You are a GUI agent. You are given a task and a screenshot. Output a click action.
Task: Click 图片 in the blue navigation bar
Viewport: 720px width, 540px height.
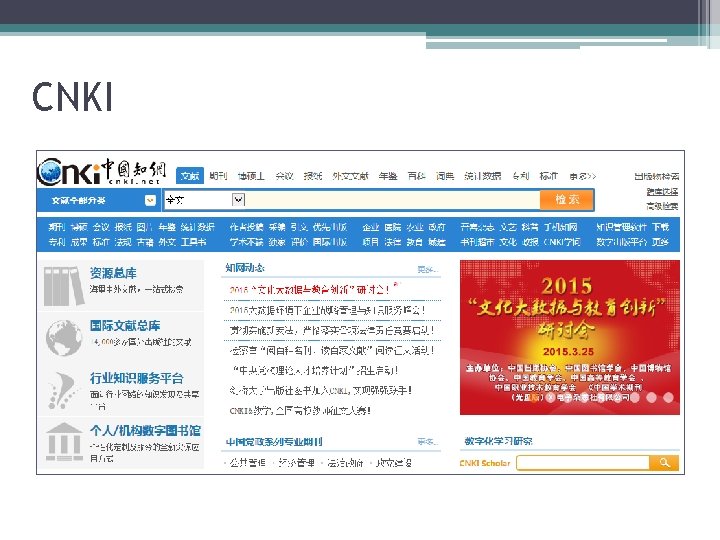point(144,227)
